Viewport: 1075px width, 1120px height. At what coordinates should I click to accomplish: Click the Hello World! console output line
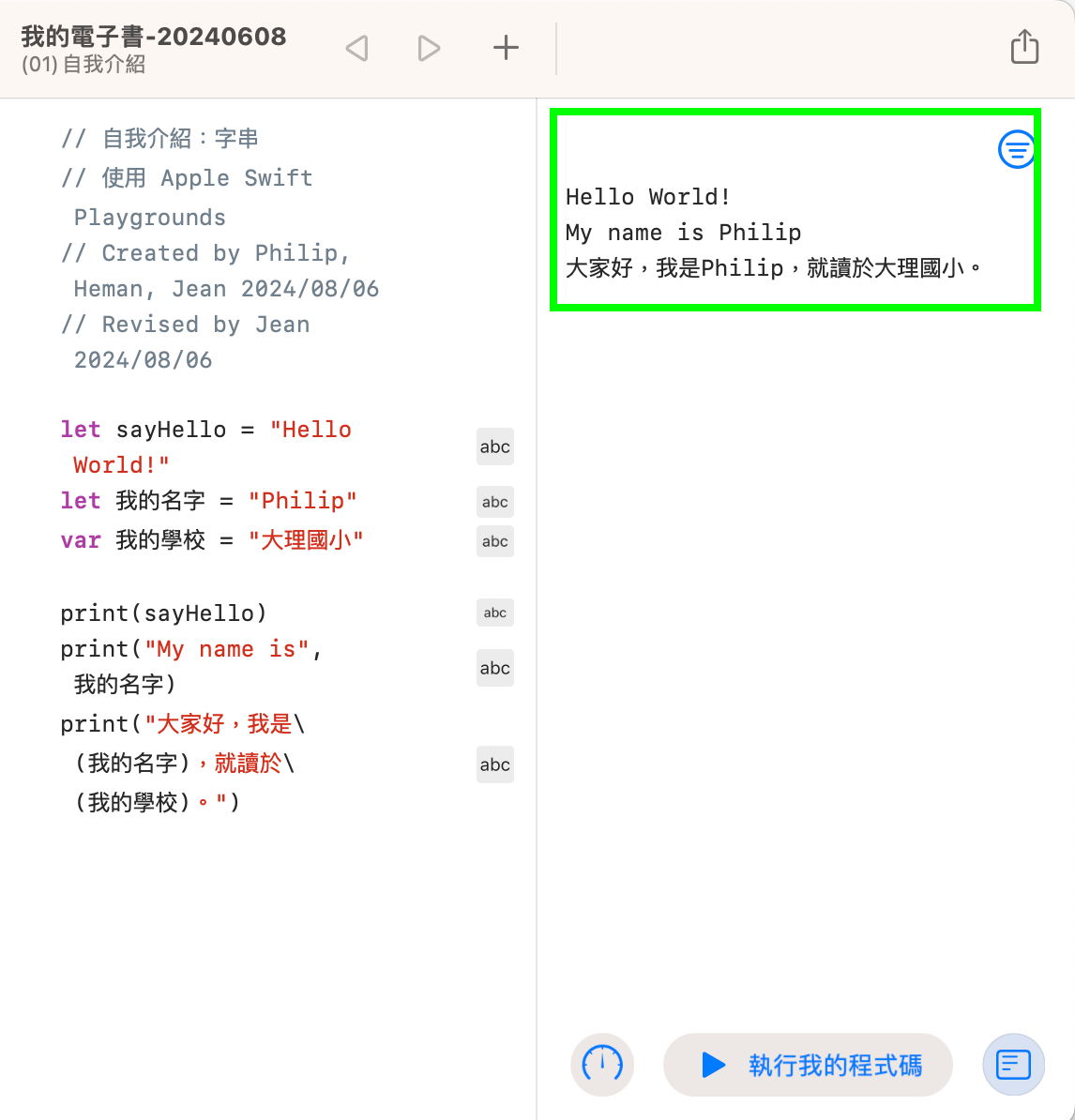(x=648, y=197)
